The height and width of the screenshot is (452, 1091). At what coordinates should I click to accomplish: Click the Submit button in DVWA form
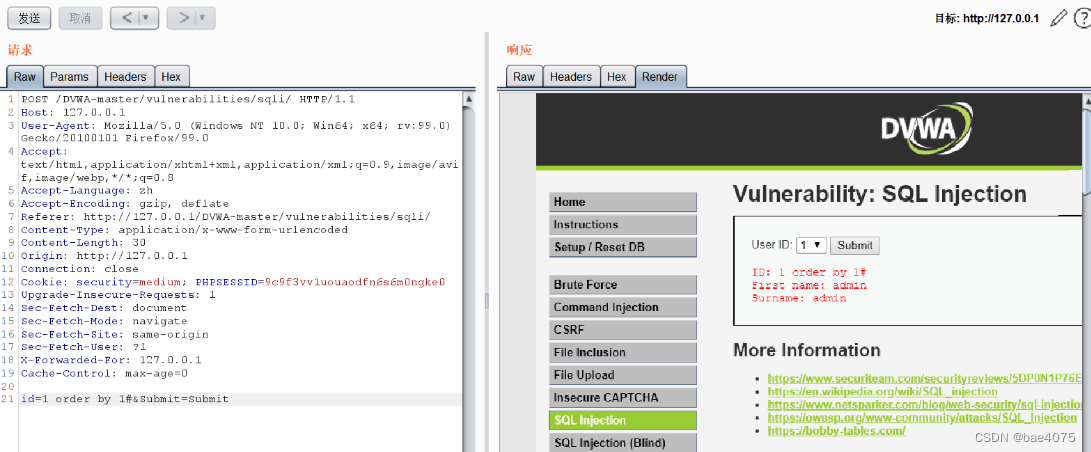point(854,245)
